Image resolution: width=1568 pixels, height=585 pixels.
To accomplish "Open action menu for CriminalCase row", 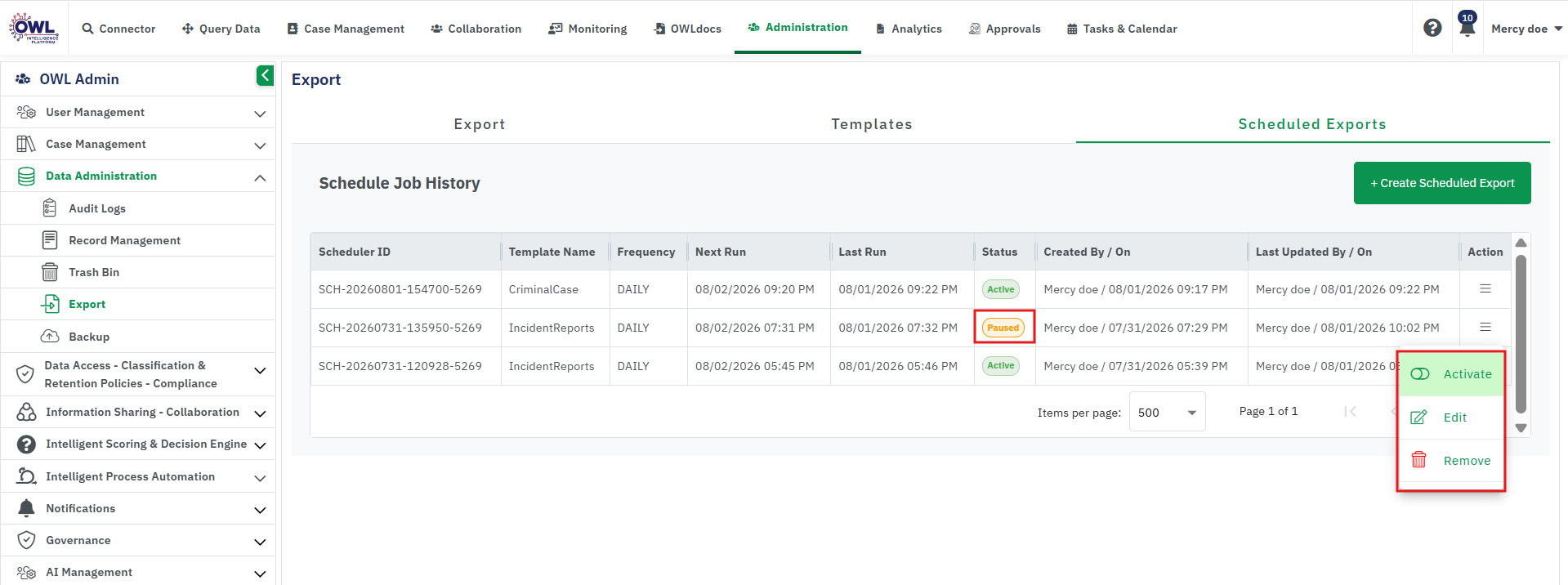I will click(1485, 288).
